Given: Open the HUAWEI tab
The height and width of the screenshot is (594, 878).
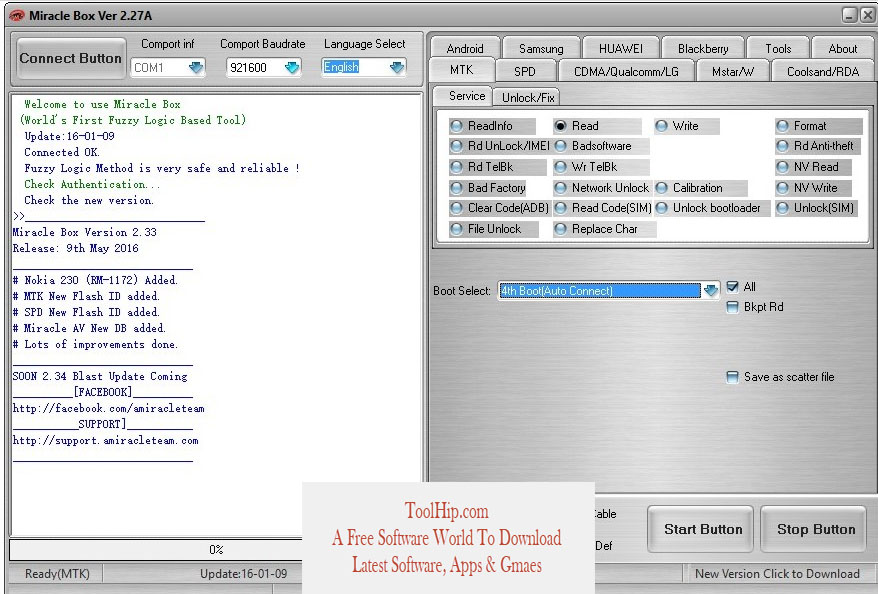Looking at the screenshot, I should point(620,49).
